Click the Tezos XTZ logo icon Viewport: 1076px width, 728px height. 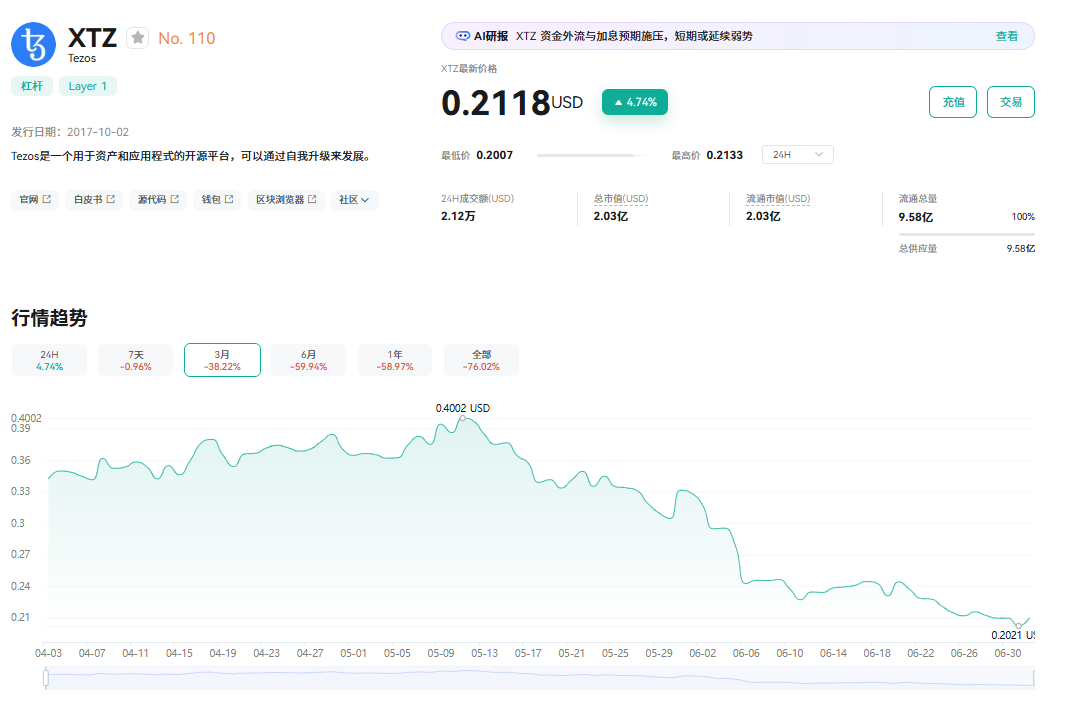point(33,45)
